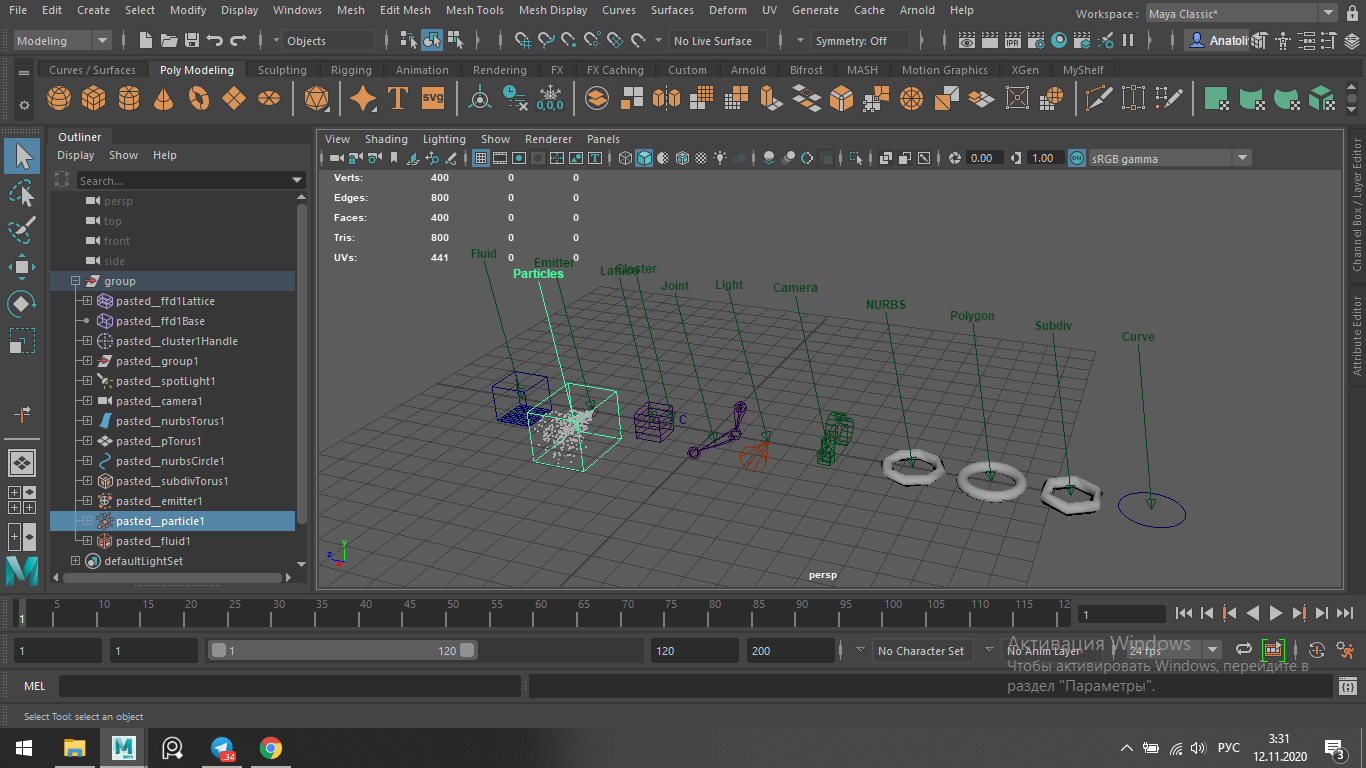Select the Rotate tool in Tool Box
The image size is (1366, 768).
coord(22,303)
